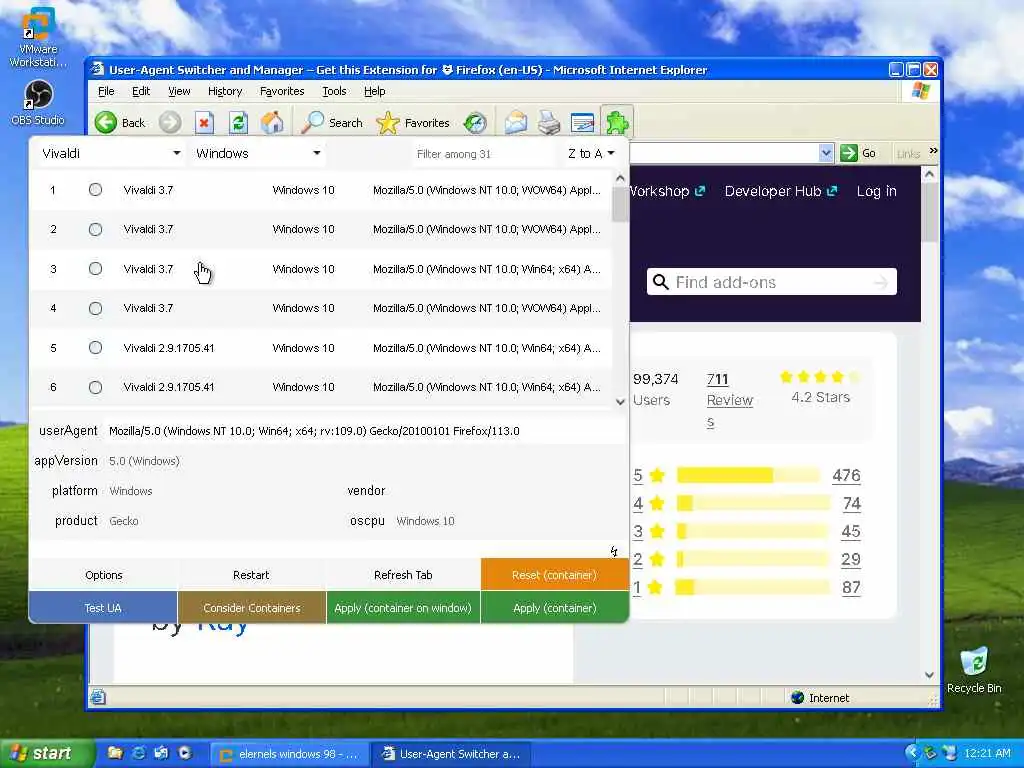Click the Search magnifier toolbar icon
Image resolution: width=1024 pixels, height=768 pixels.
pyautogui.click(x=313, y=122)
